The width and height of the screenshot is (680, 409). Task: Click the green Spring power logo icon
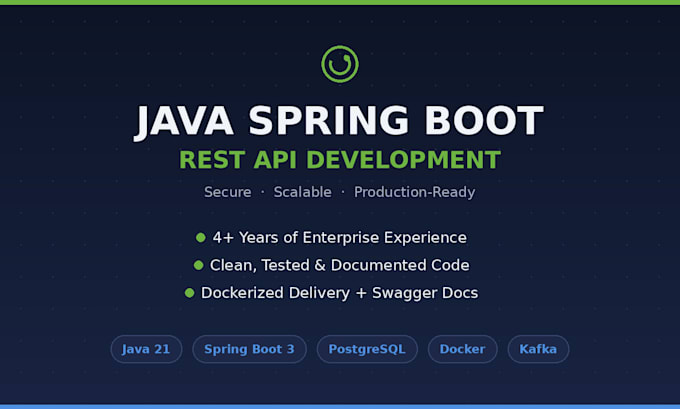(340, 64)
